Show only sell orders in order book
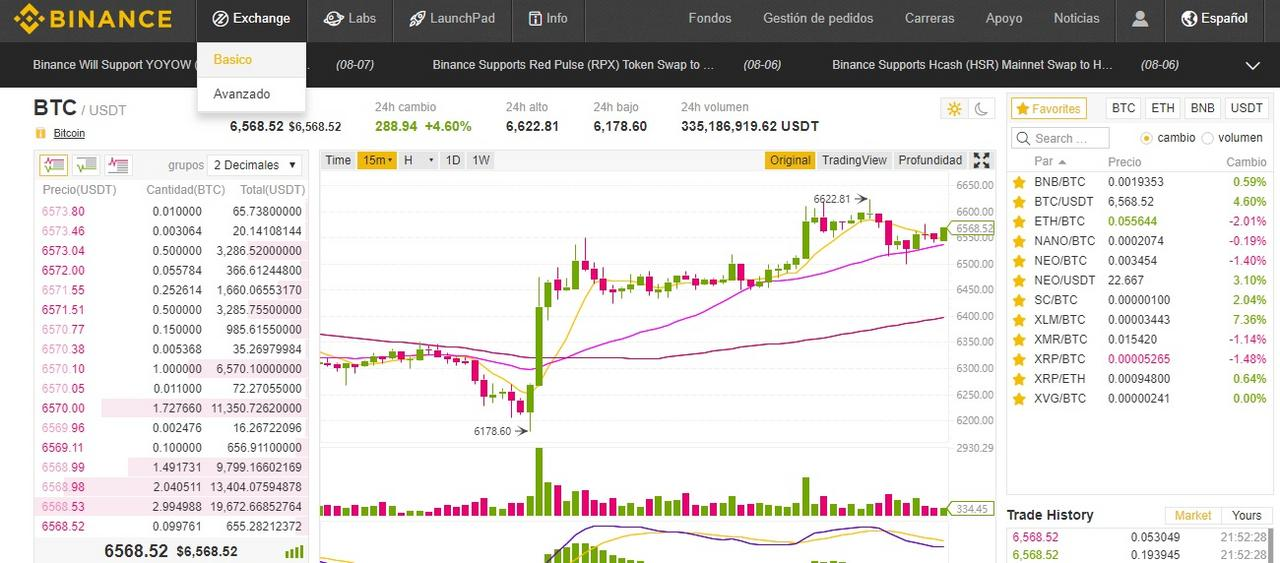 tap(119, 164)
